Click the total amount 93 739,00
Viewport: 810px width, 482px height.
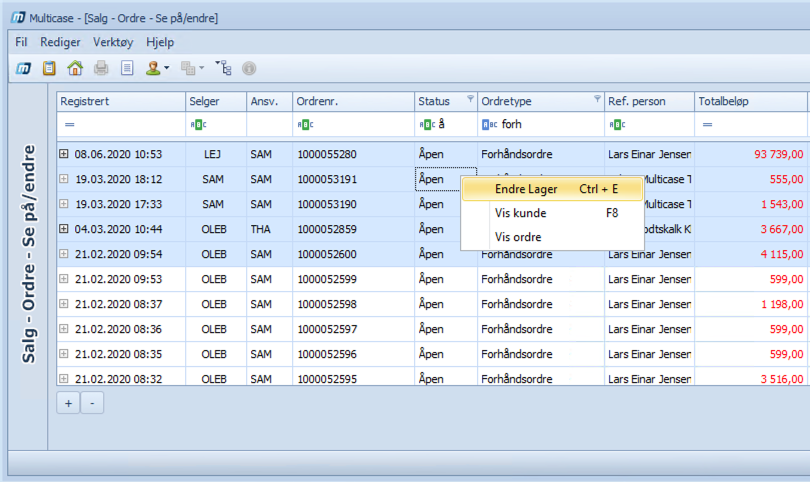(778, 154)
